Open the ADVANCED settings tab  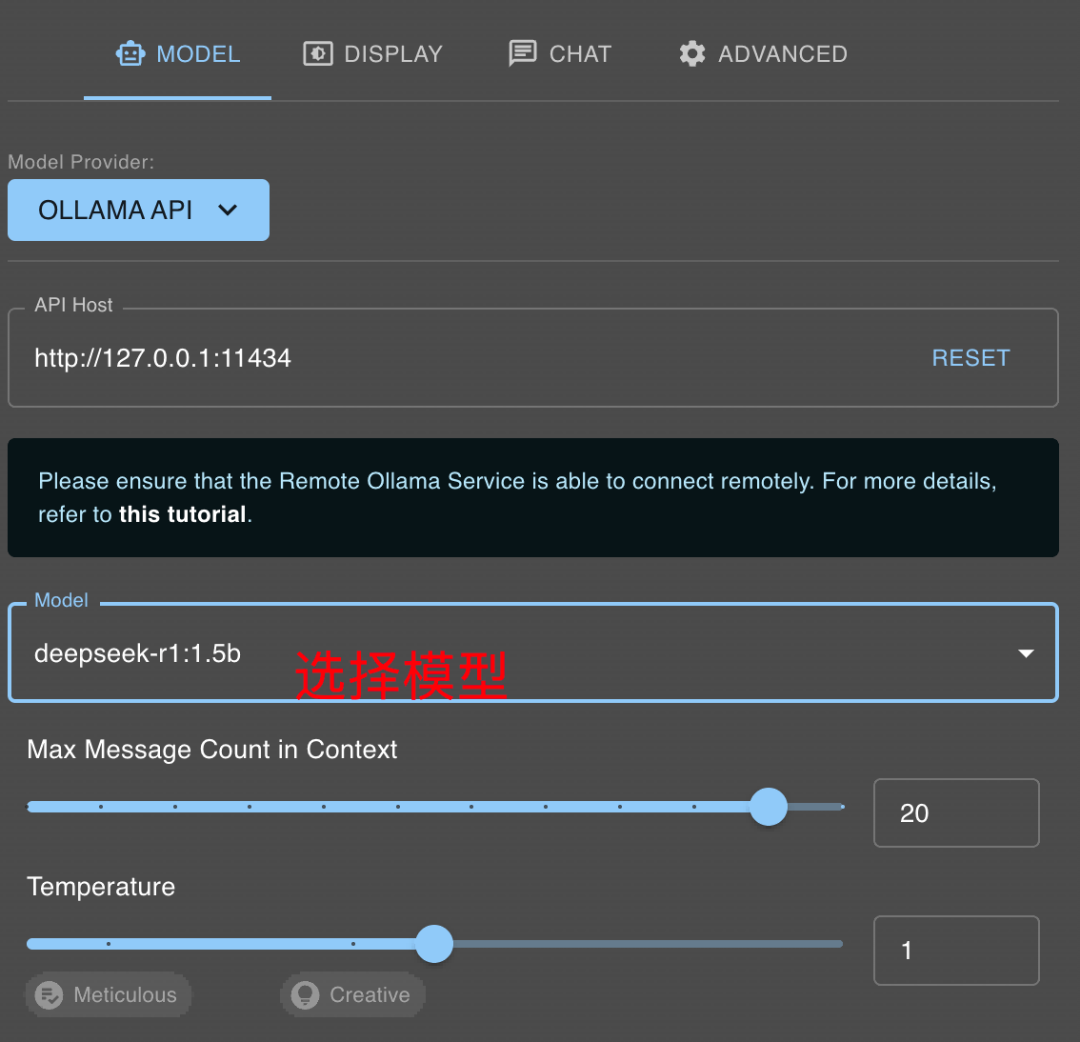[762, 54]
